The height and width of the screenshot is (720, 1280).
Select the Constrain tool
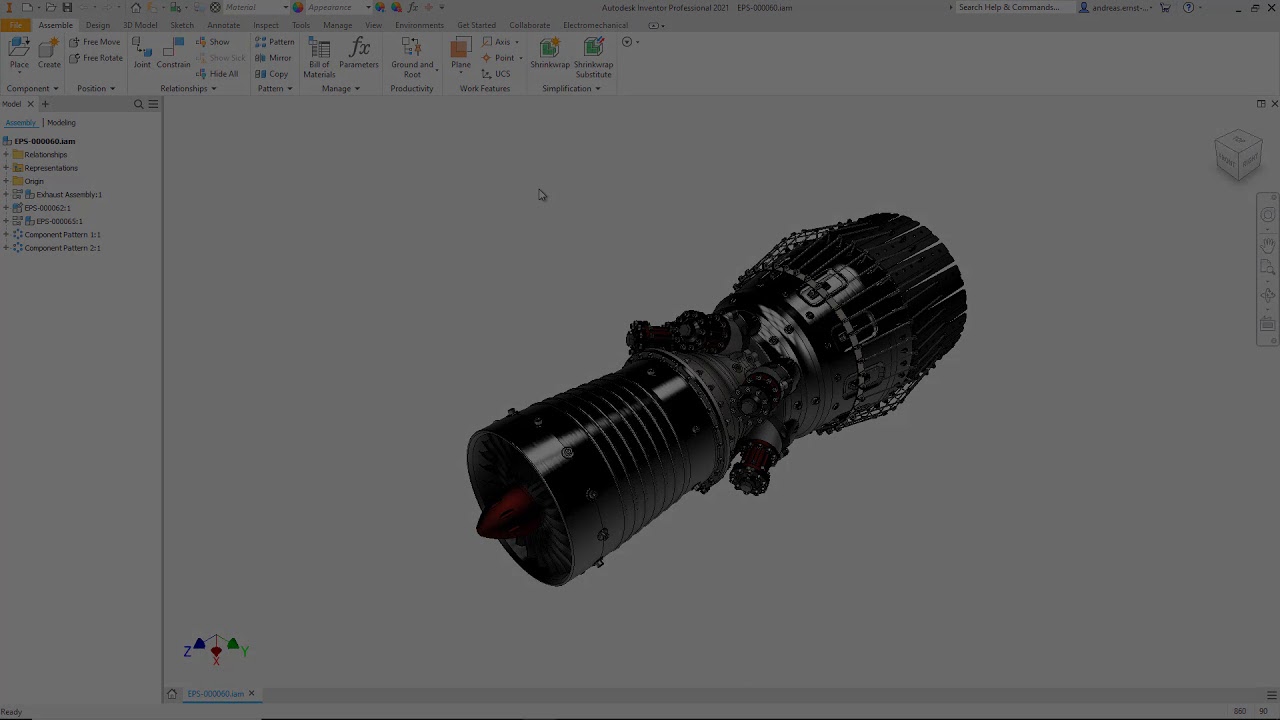[x=173, y=53]
